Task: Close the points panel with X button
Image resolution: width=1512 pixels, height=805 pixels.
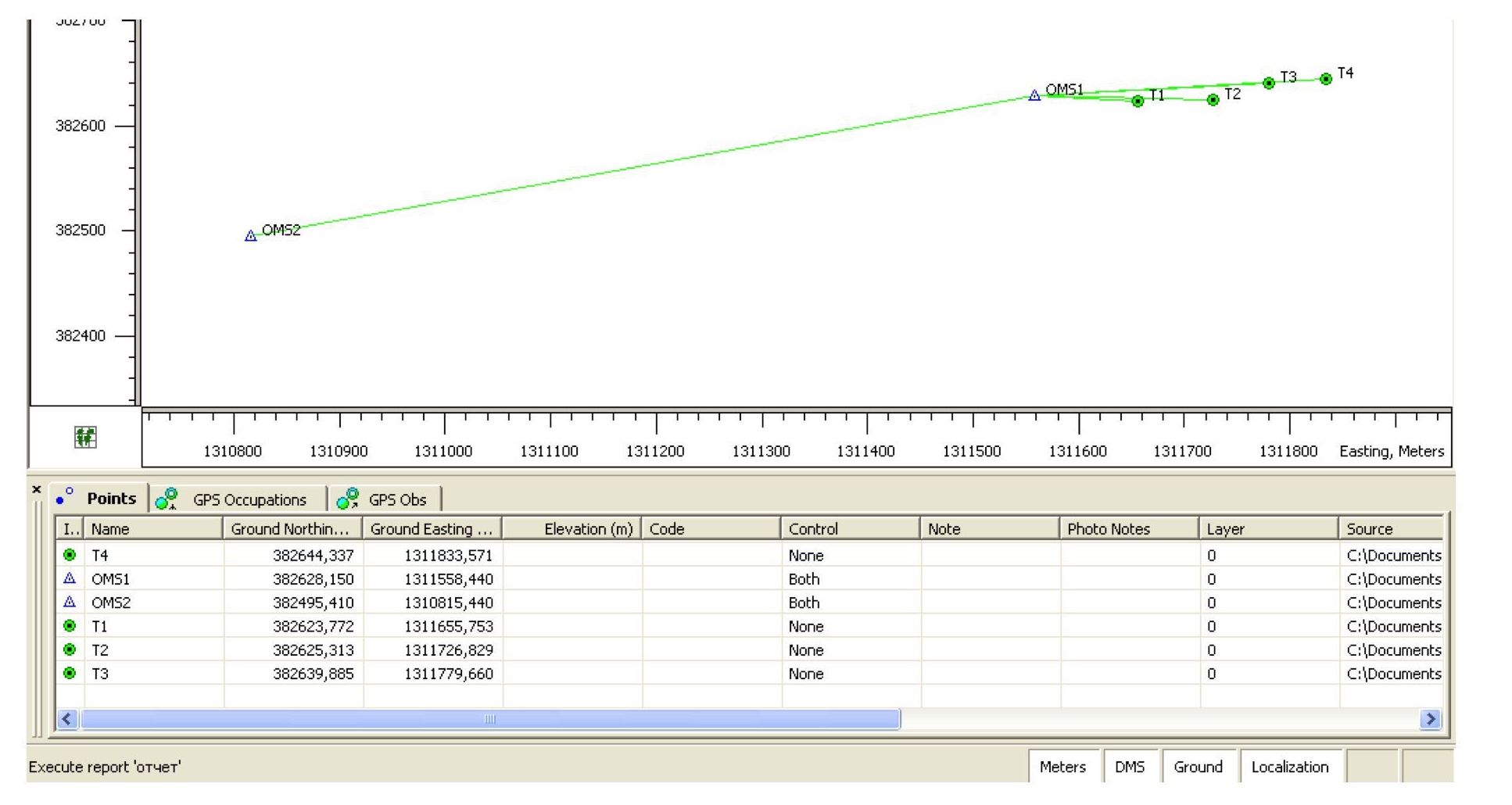Action: (x=36, y=489)
